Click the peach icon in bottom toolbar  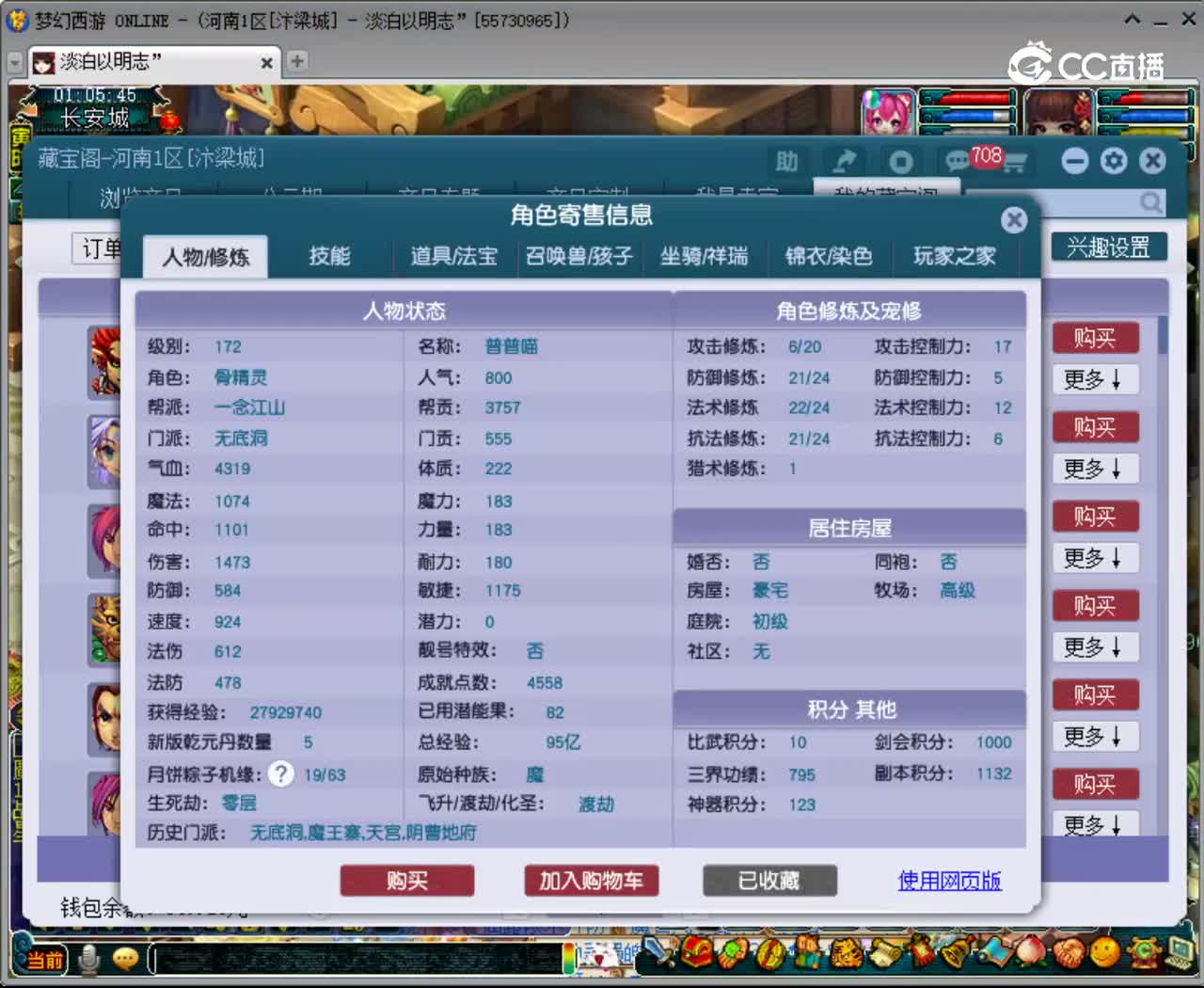tap(1031, 953)
